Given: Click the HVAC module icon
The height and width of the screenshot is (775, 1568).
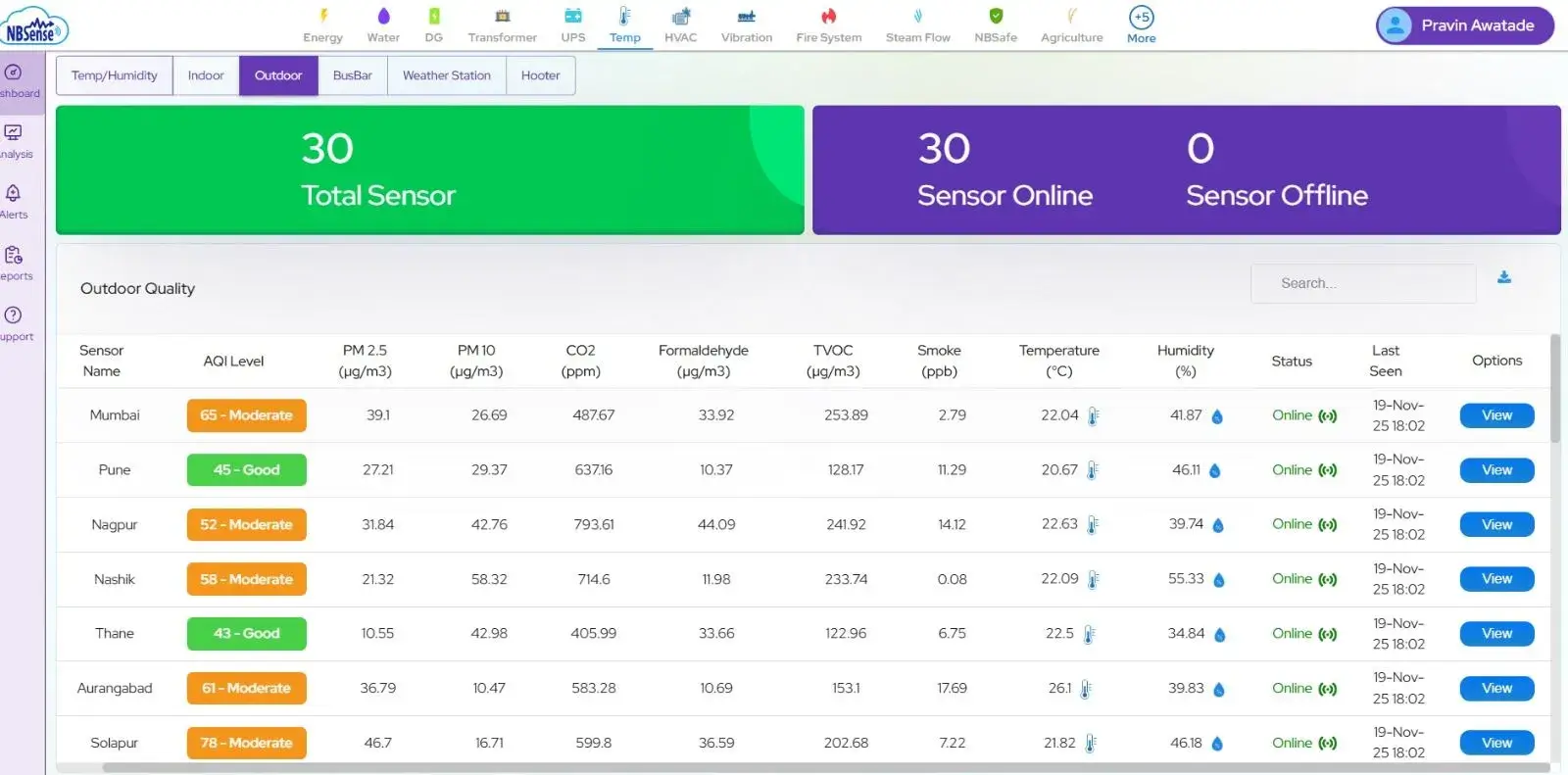Looking at the screenshot, I should (x=680, y=17).
